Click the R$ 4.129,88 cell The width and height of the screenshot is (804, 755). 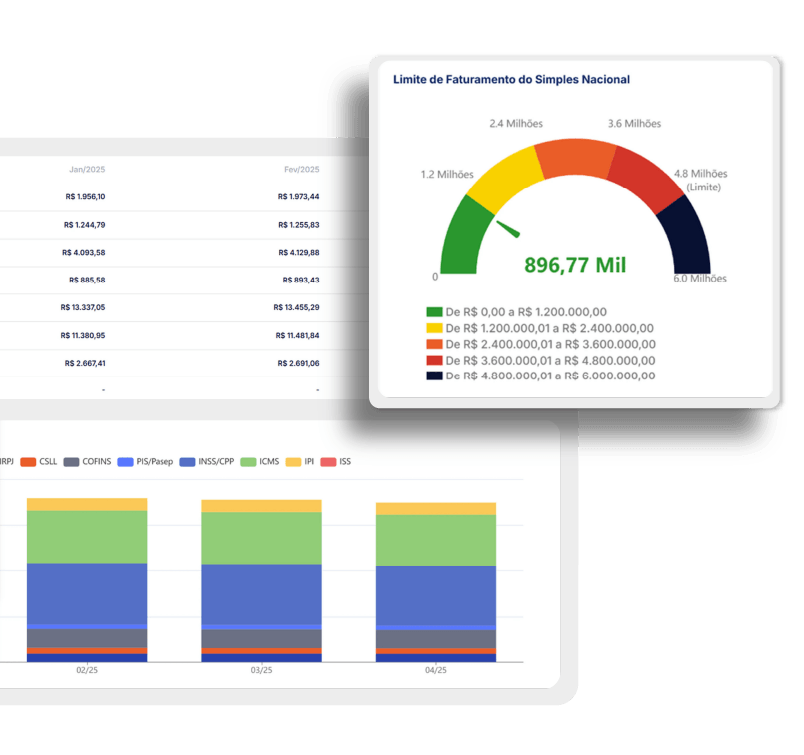[x=298, y=252]
